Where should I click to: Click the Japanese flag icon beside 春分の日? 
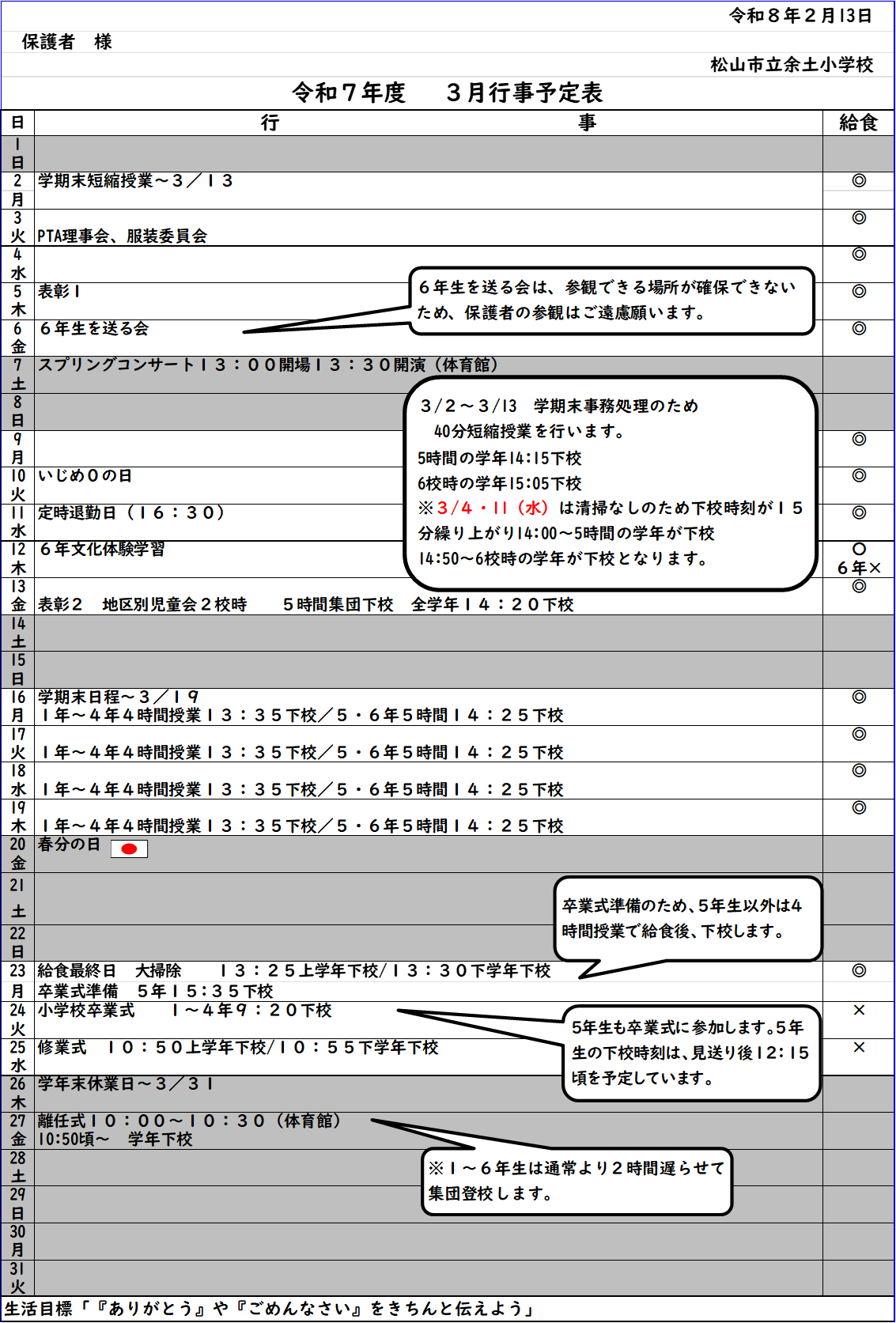pyautogui.click(x=129, y=849)
